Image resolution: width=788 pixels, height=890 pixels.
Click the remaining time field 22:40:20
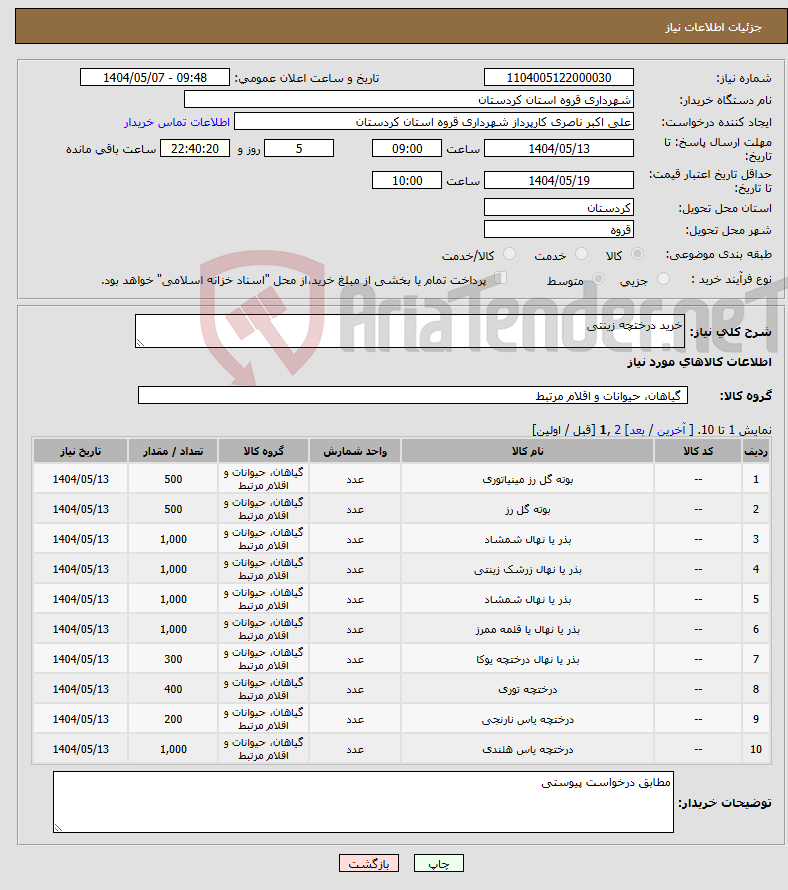[195, 149]
